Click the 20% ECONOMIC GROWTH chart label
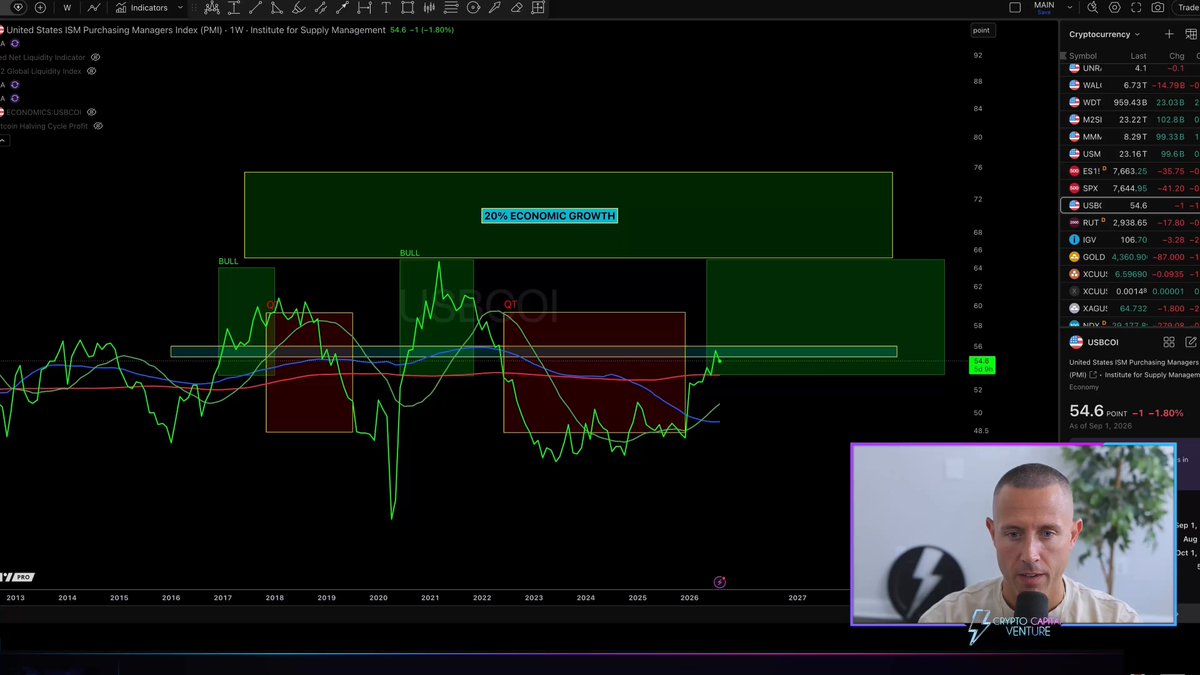 [549, 216]
